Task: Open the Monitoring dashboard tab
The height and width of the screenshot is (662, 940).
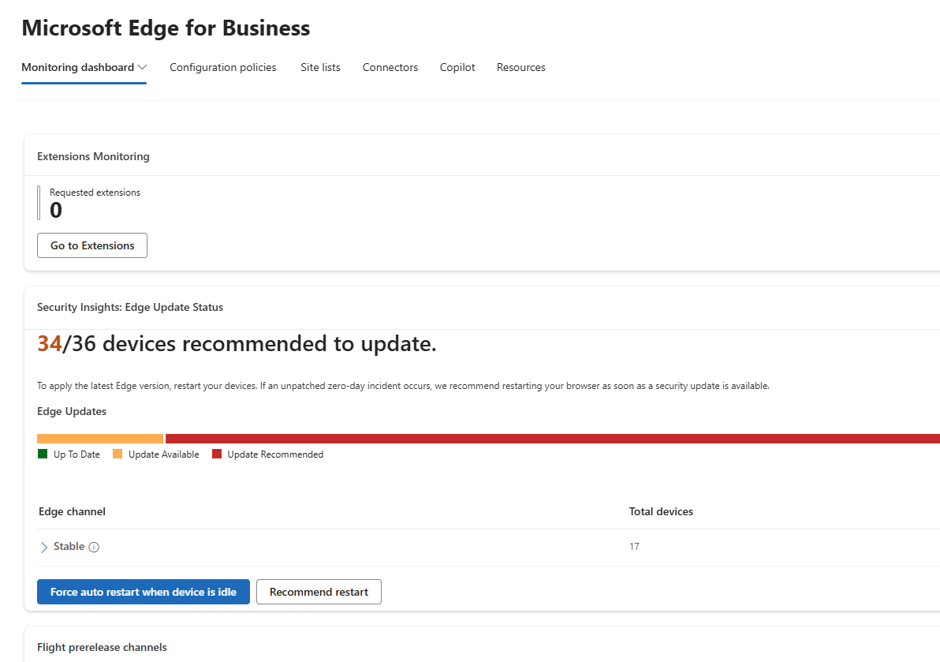Action: 78,67
